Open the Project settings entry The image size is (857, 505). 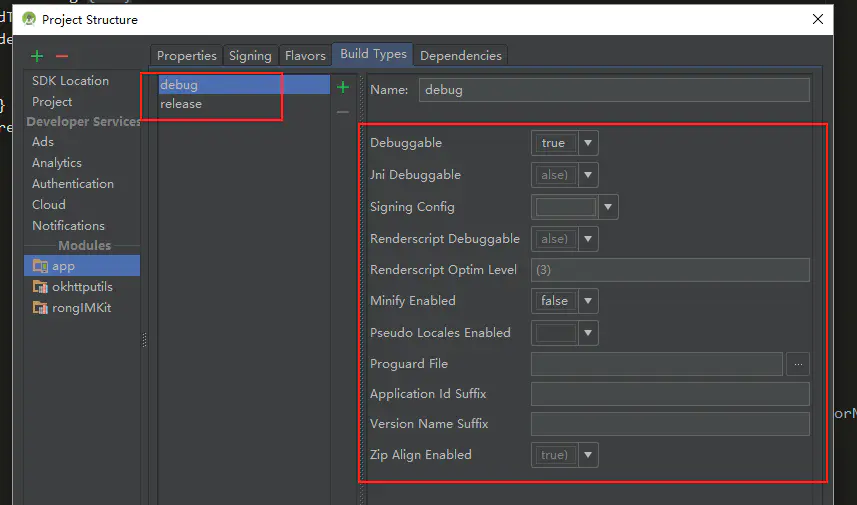52,102
